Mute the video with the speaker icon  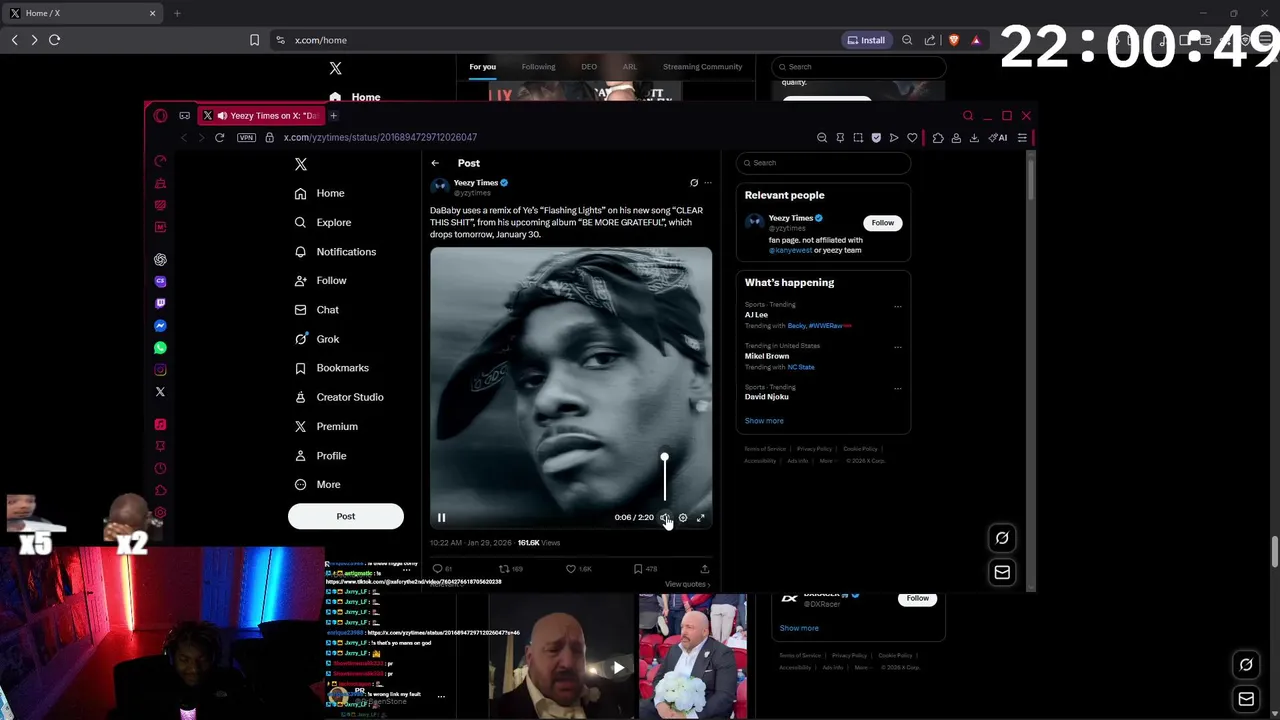click(665, 517)
